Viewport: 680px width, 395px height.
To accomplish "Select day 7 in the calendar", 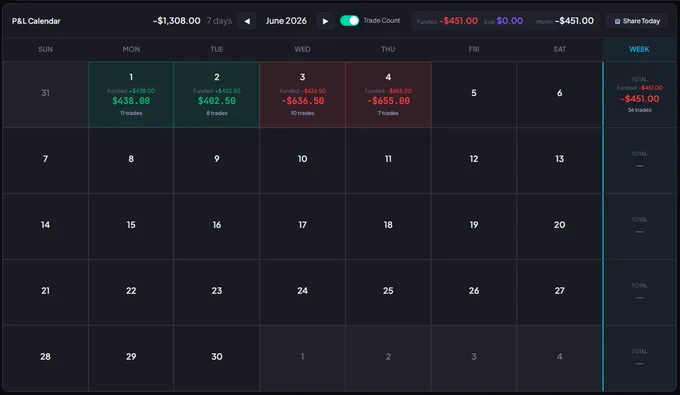I will (x=45, y=159).
